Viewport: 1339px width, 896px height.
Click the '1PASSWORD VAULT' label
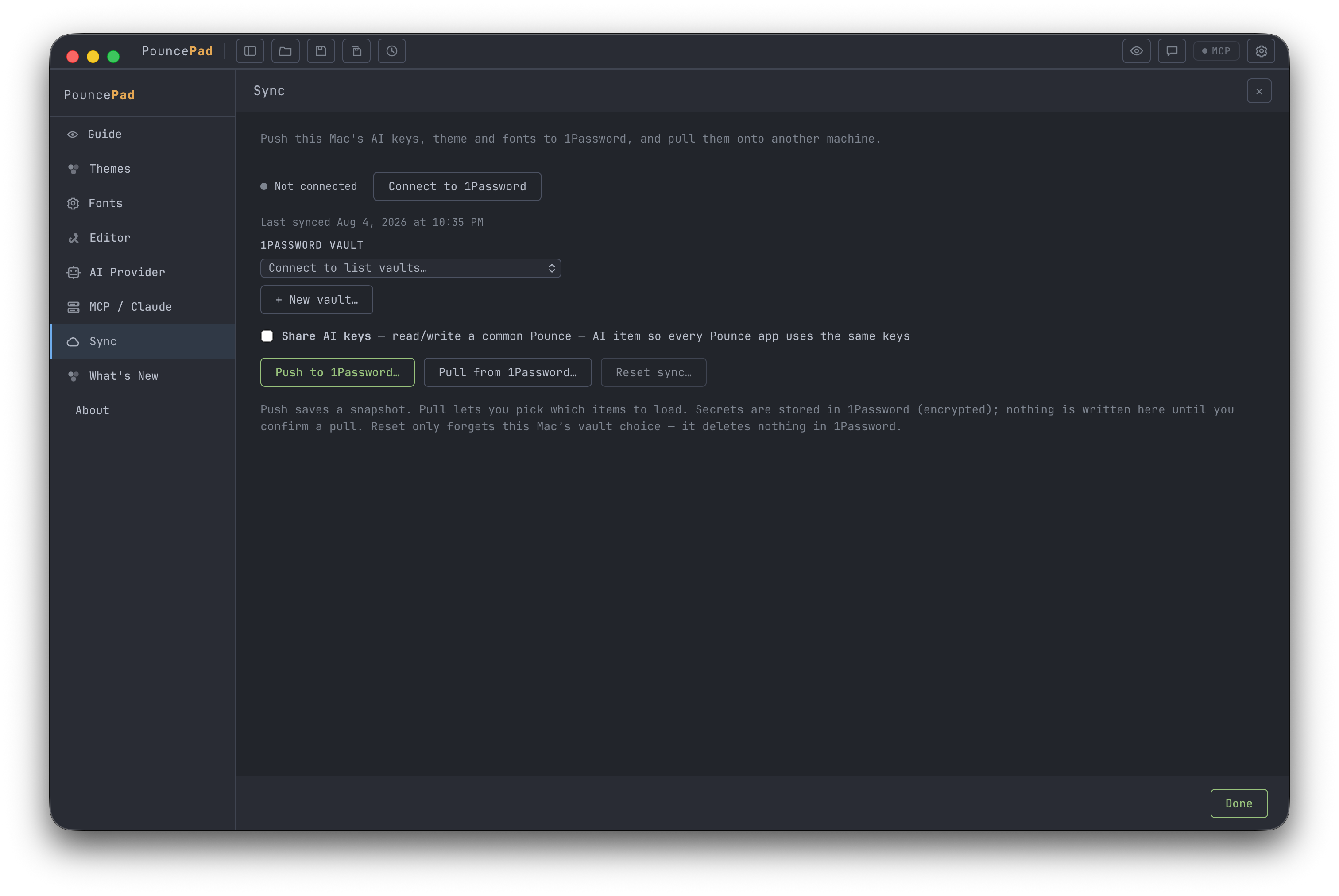[x=311, y=245]
